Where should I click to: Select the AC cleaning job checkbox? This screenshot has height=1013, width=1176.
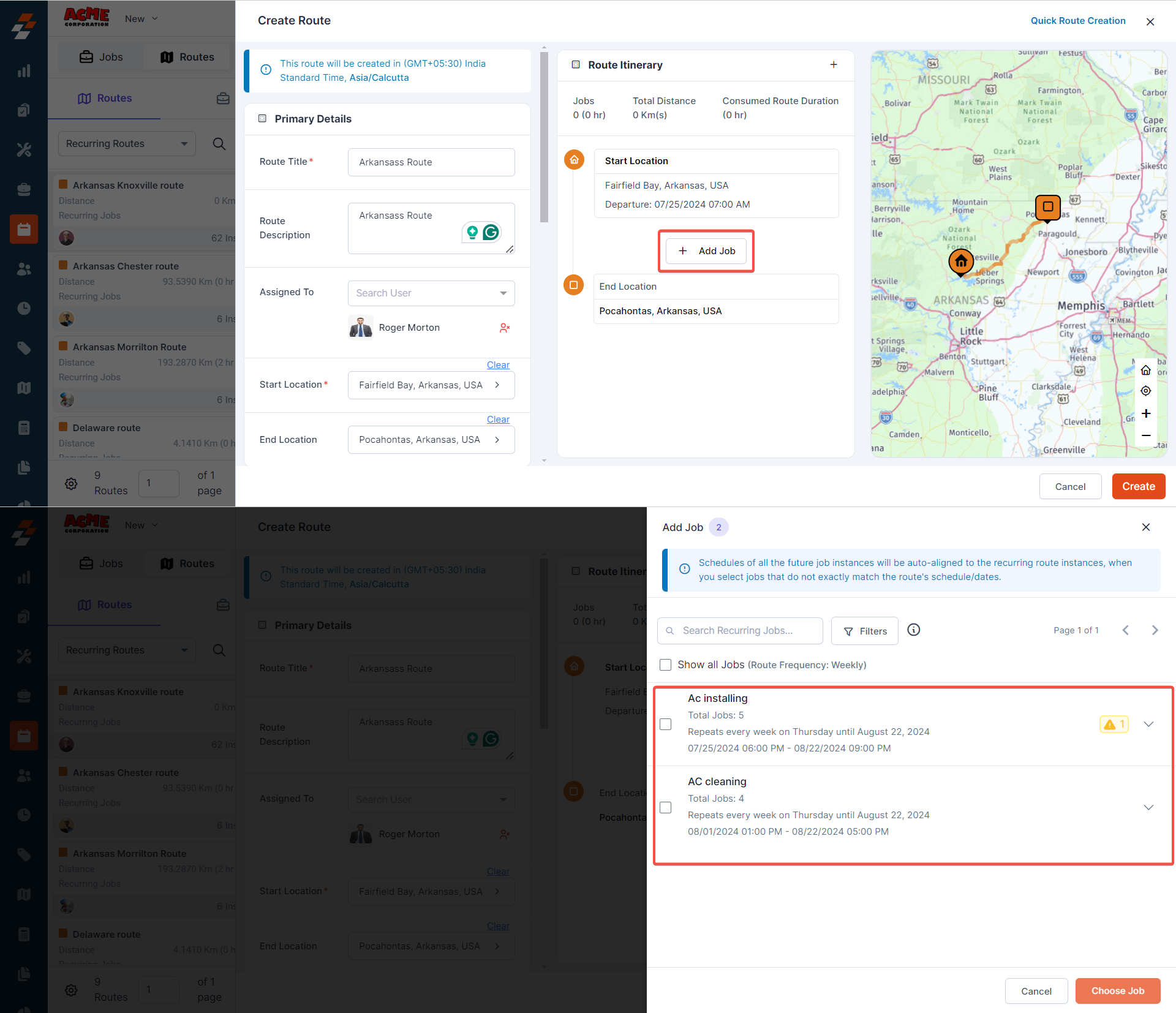[x=666, y=808]
